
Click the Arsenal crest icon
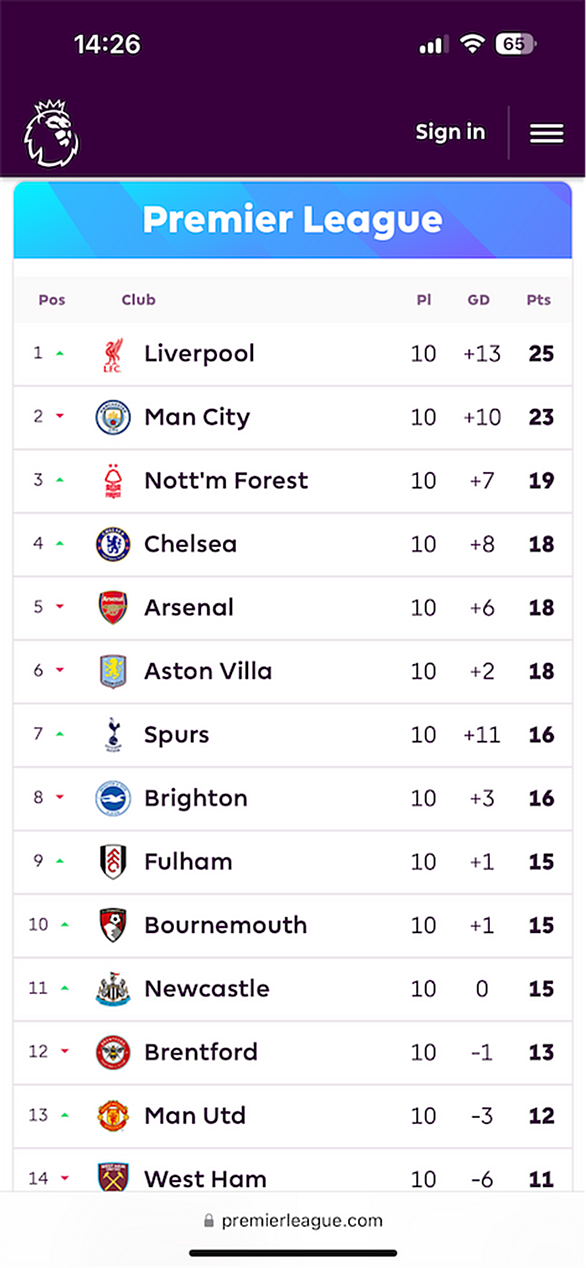[113, 608]
